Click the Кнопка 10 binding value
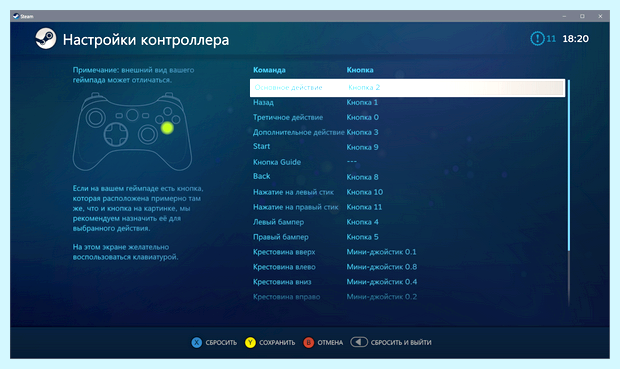 click(365, 192)
